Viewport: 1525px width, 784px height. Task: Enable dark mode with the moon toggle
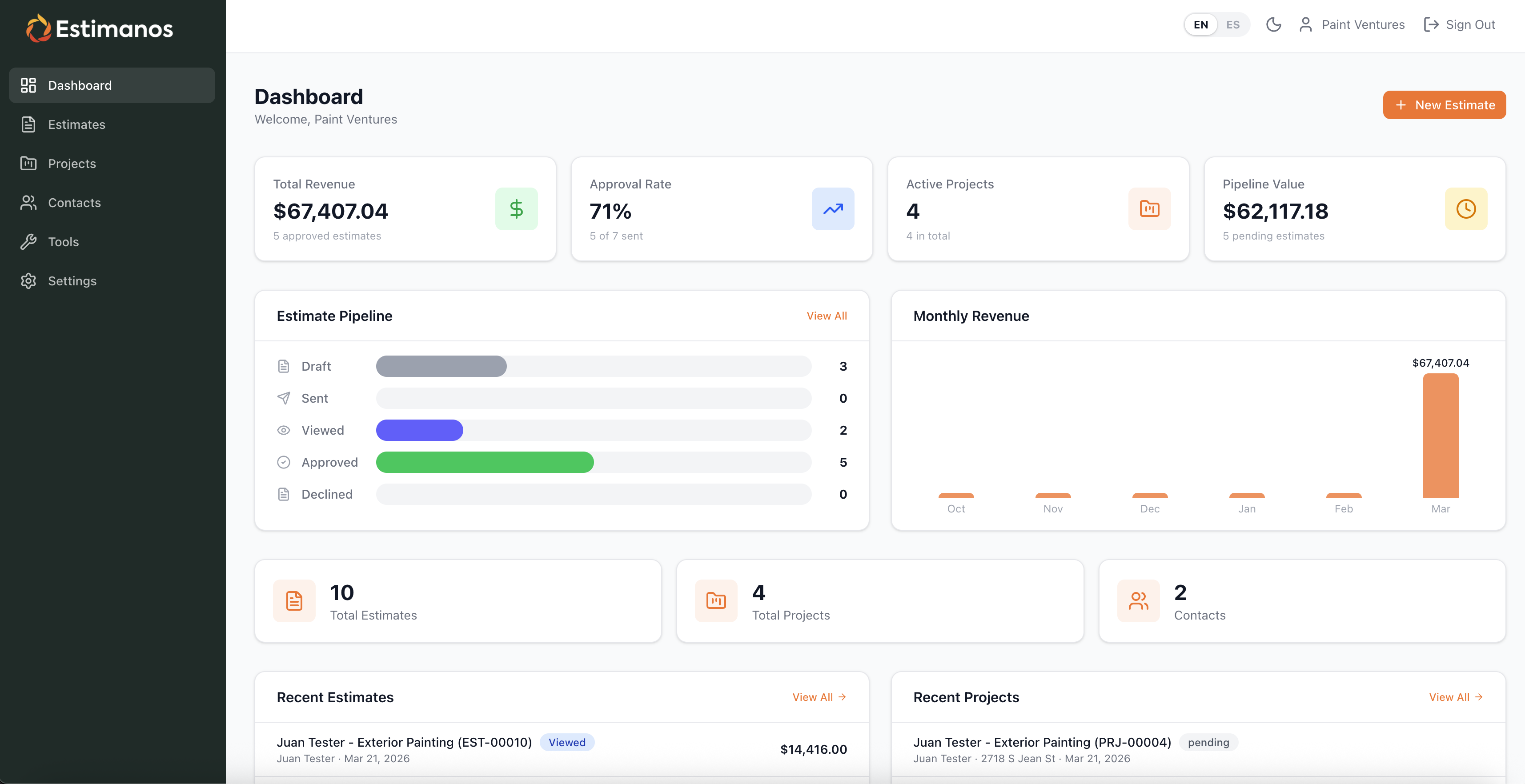(x=1273, y=24)
